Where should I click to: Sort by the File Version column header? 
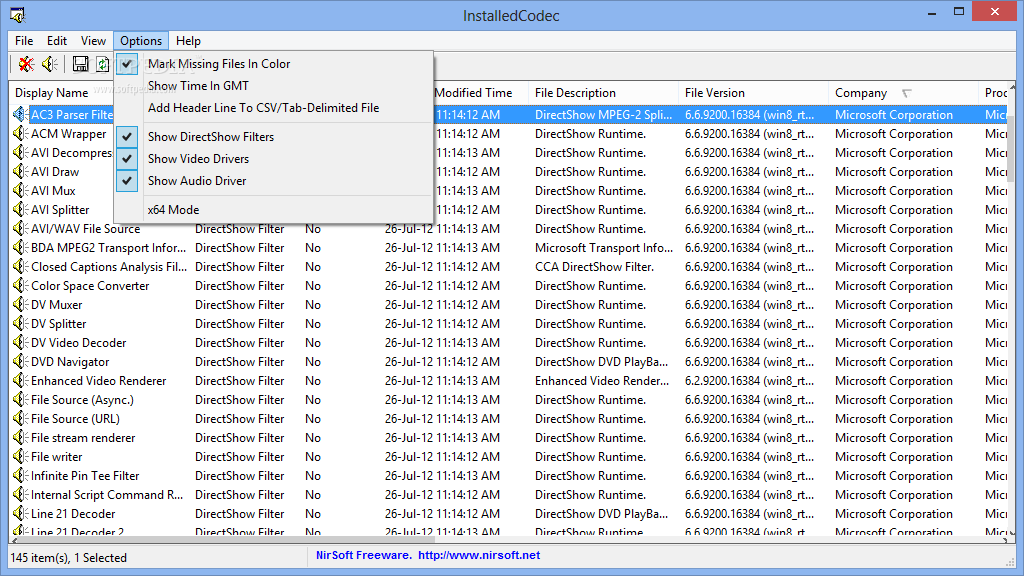tap(754, 93)
